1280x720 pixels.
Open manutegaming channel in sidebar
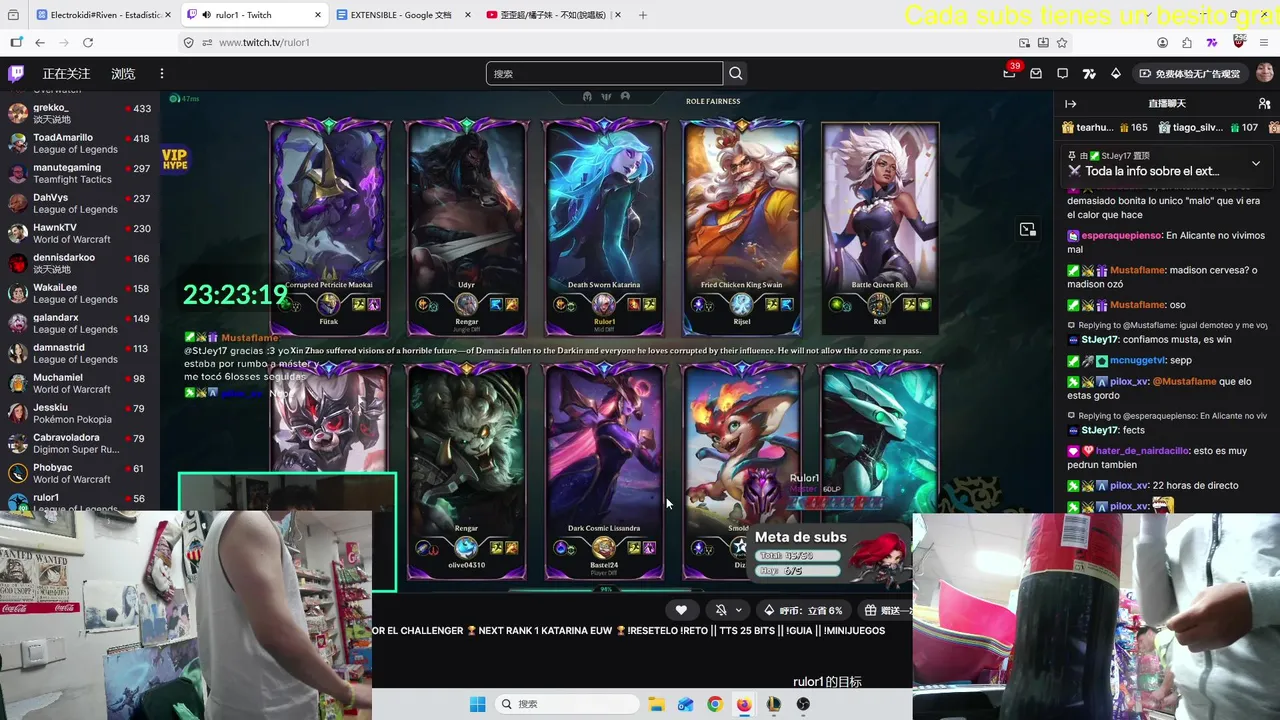[x=80, y=173]
